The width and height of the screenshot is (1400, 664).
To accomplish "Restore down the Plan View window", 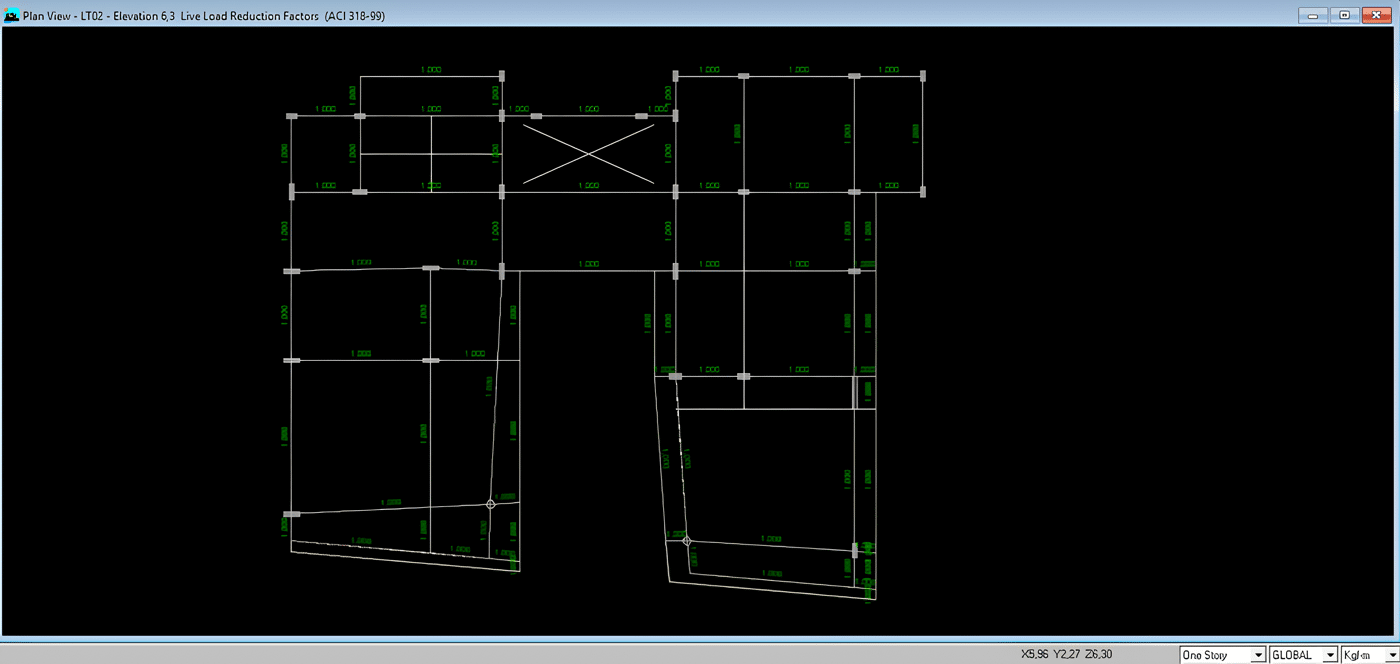I will click(x=1344, y=15).
